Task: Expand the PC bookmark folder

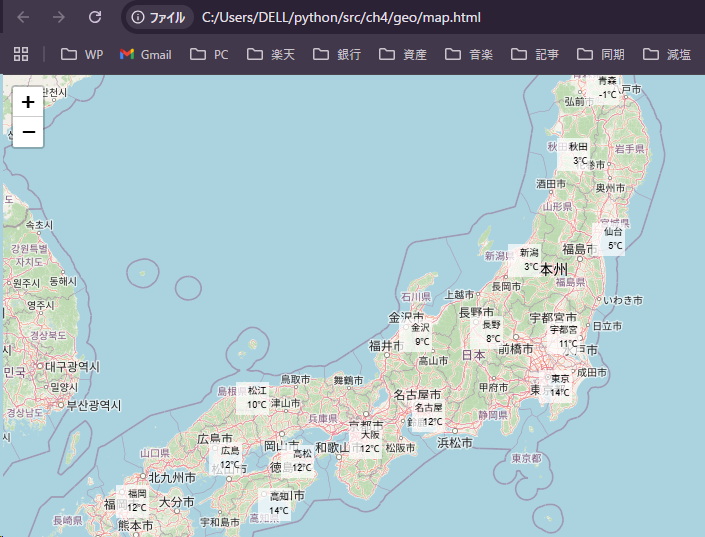Action: (x=210, y=54)
